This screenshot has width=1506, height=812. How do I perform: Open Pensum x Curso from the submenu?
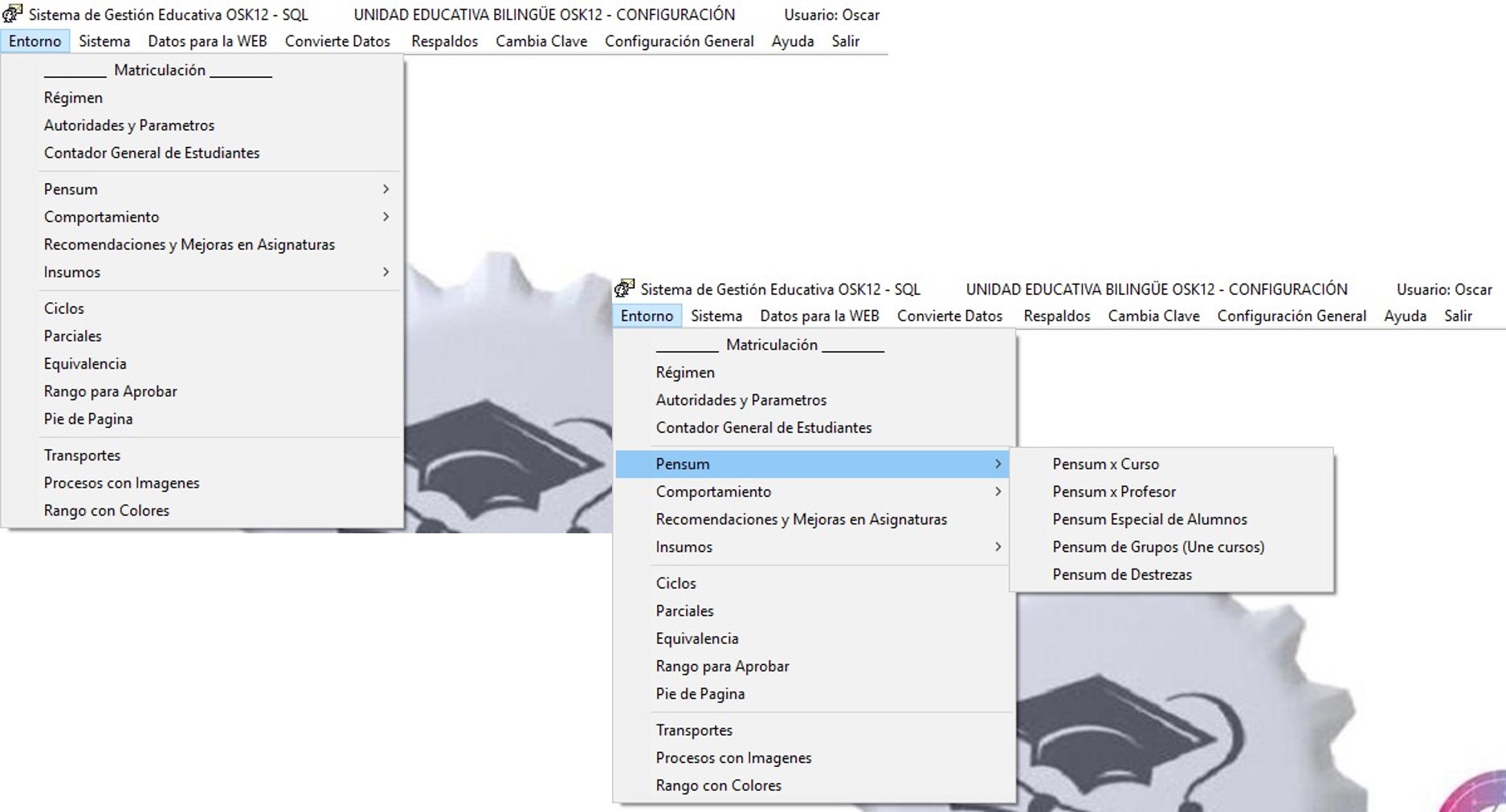tap(1105, 464)
